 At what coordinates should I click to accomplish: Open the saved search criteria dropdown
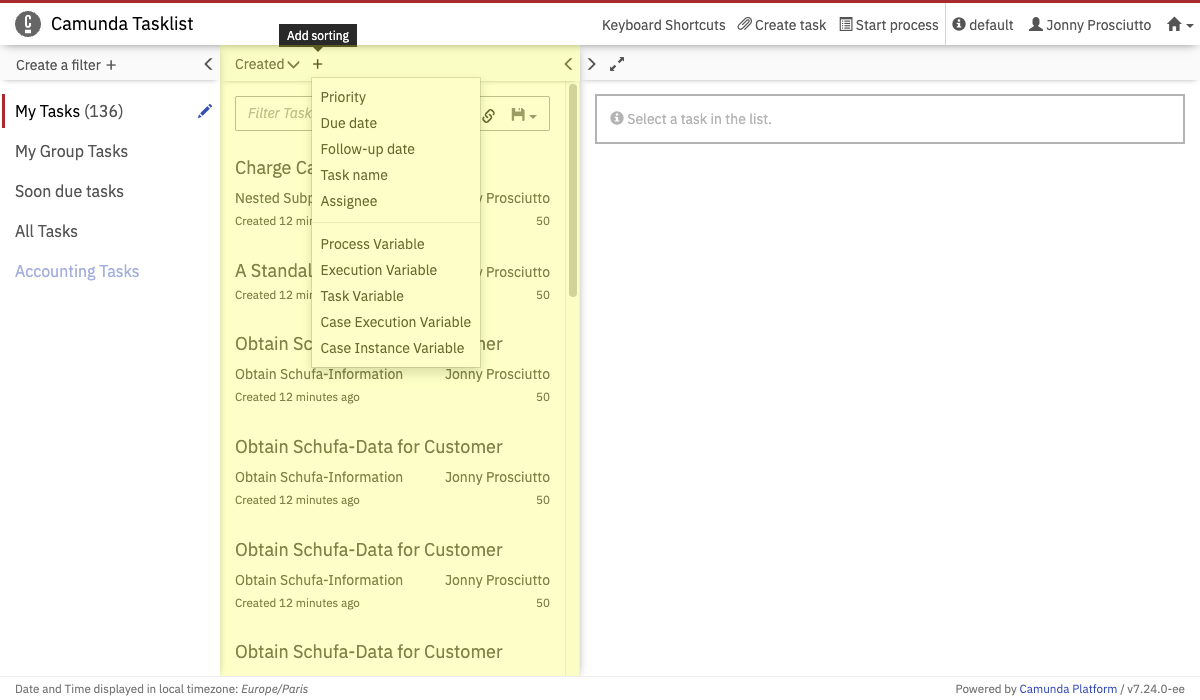point(524,115)
